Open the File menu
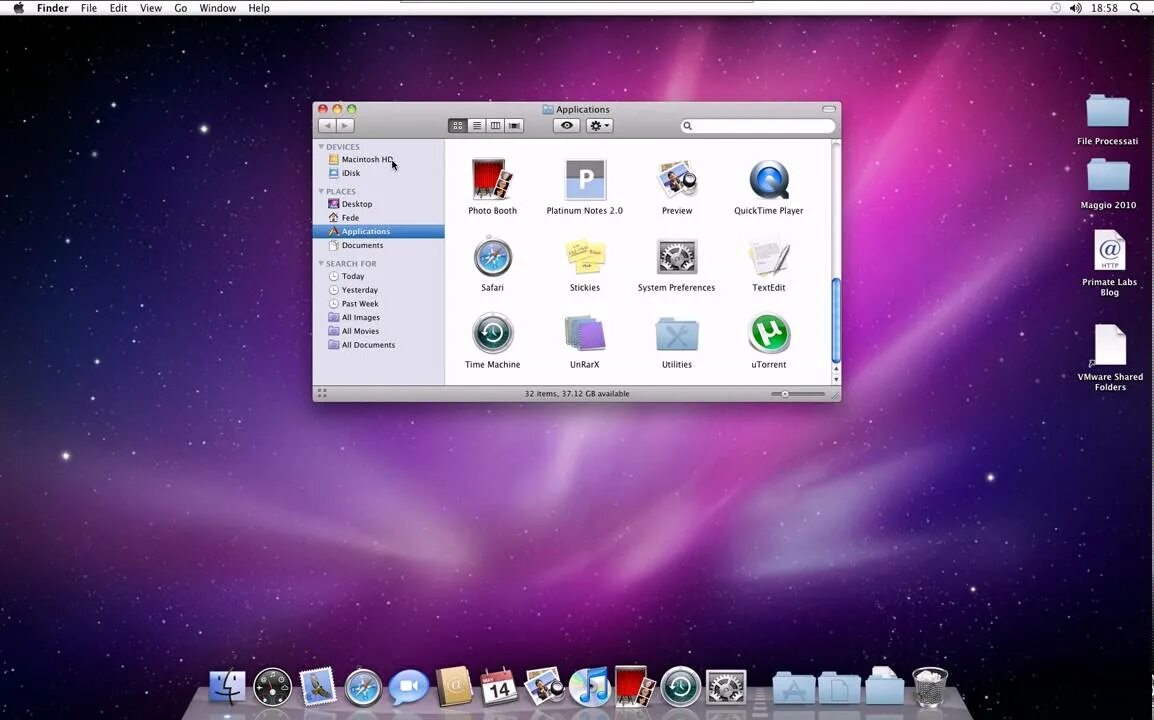 tap(89, 8)
